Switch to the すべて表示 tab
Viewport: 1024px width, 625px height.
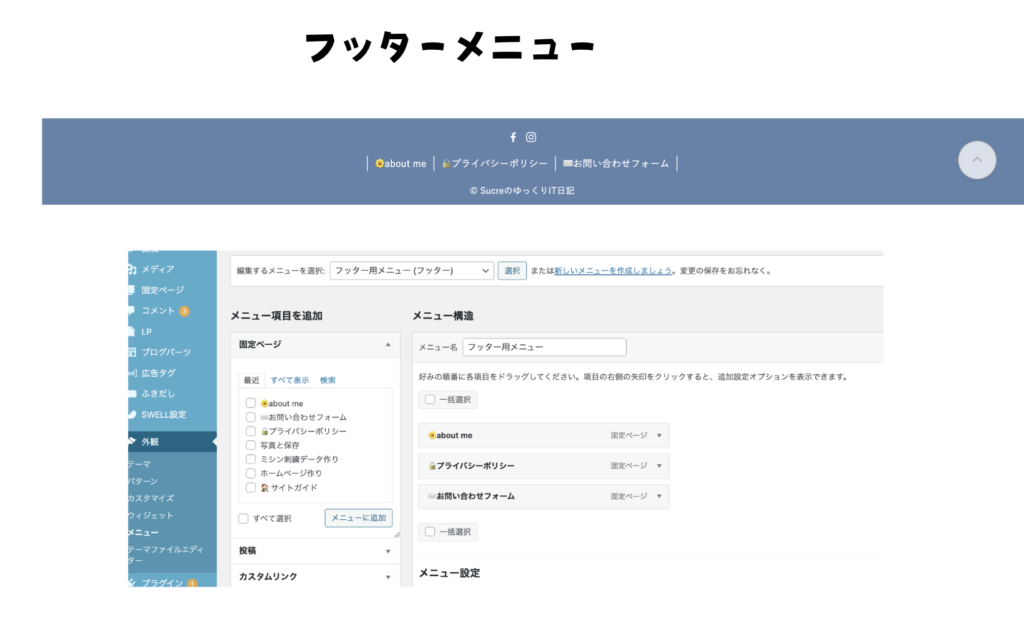290,381
